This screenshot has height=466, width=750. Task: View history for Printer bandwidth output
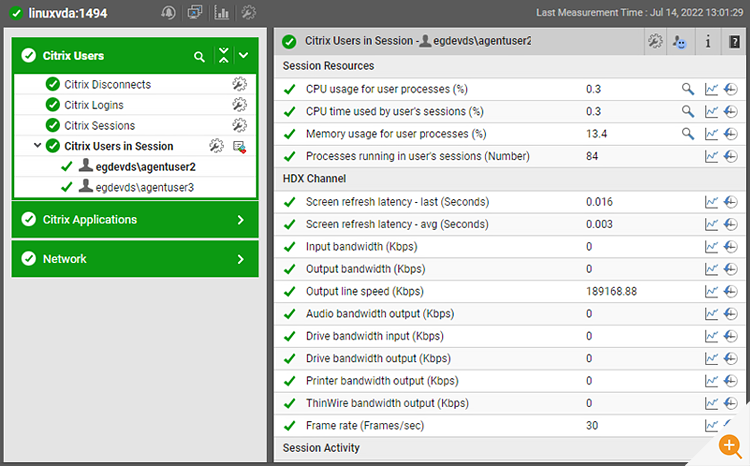pos(730,381)
